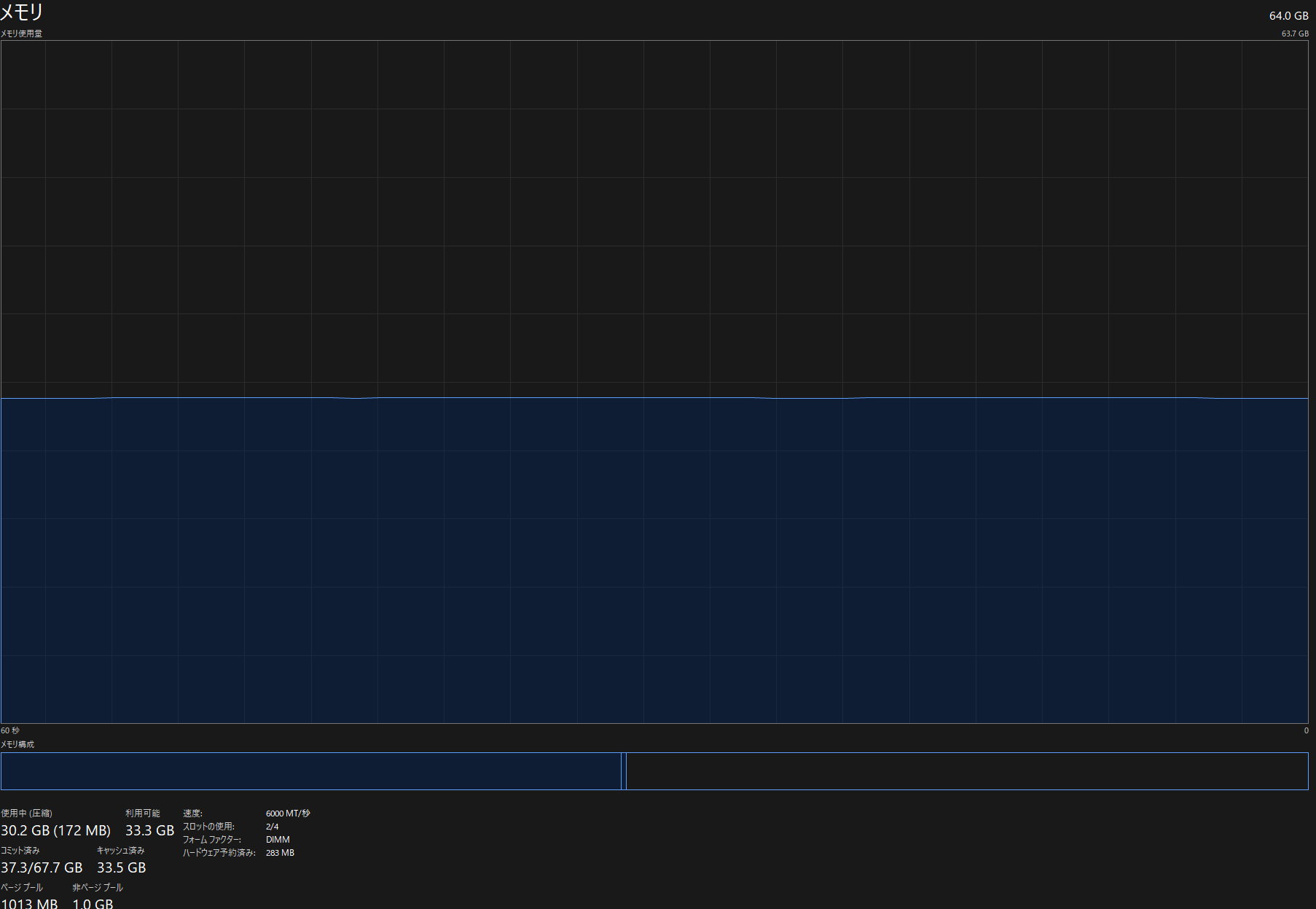Click the 33.3 GB available value

pos(149,830)
